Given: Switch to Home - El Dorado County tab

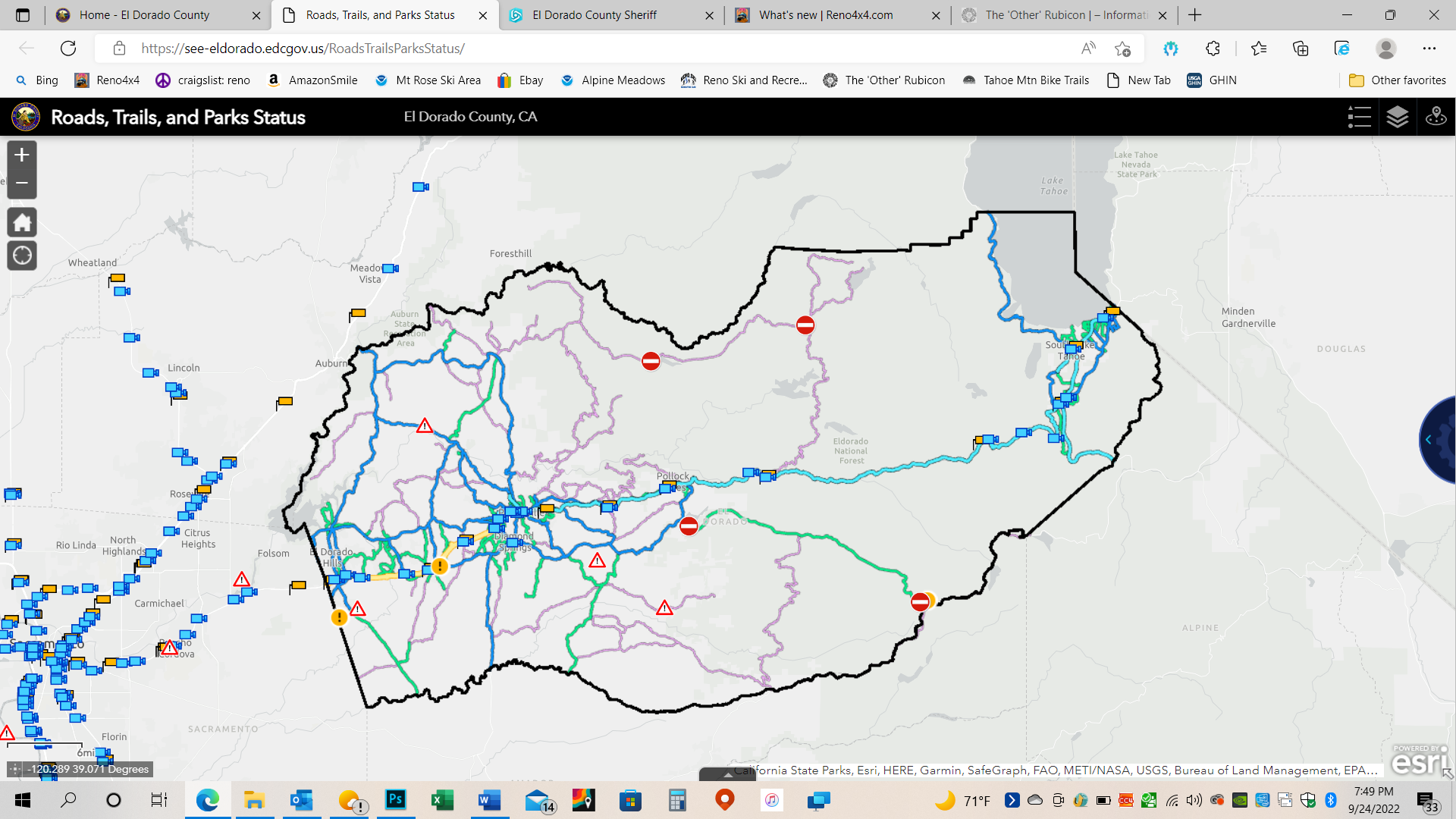Looking at the screenshot, I should [x=144, y=15].
